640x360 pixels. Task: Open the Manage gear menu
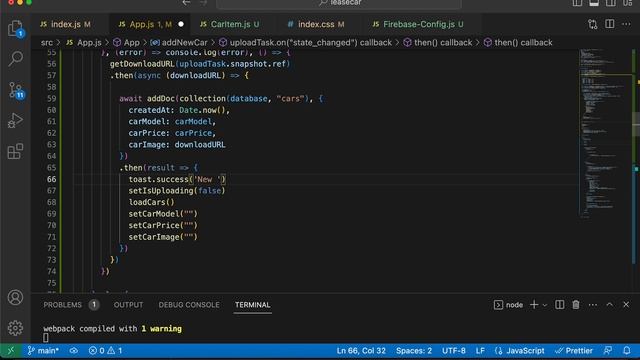coord(15,328)
